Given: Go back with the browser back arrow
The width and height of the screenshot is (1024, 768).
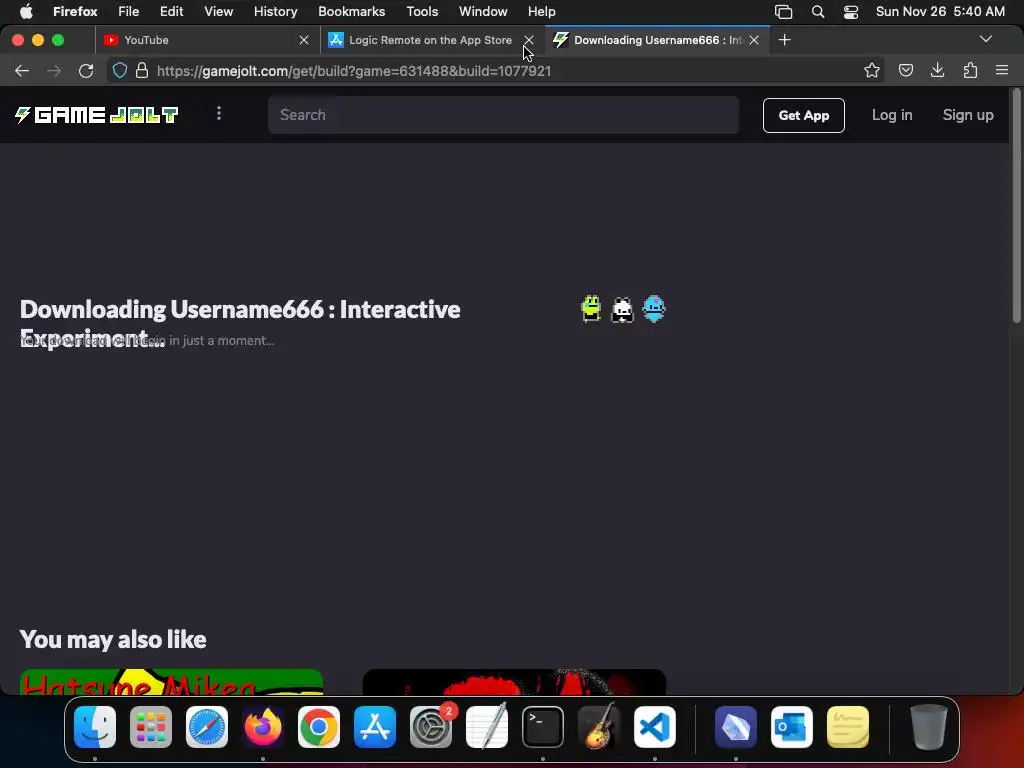Looking at the screenshot, I should click(x=22, y=71).
